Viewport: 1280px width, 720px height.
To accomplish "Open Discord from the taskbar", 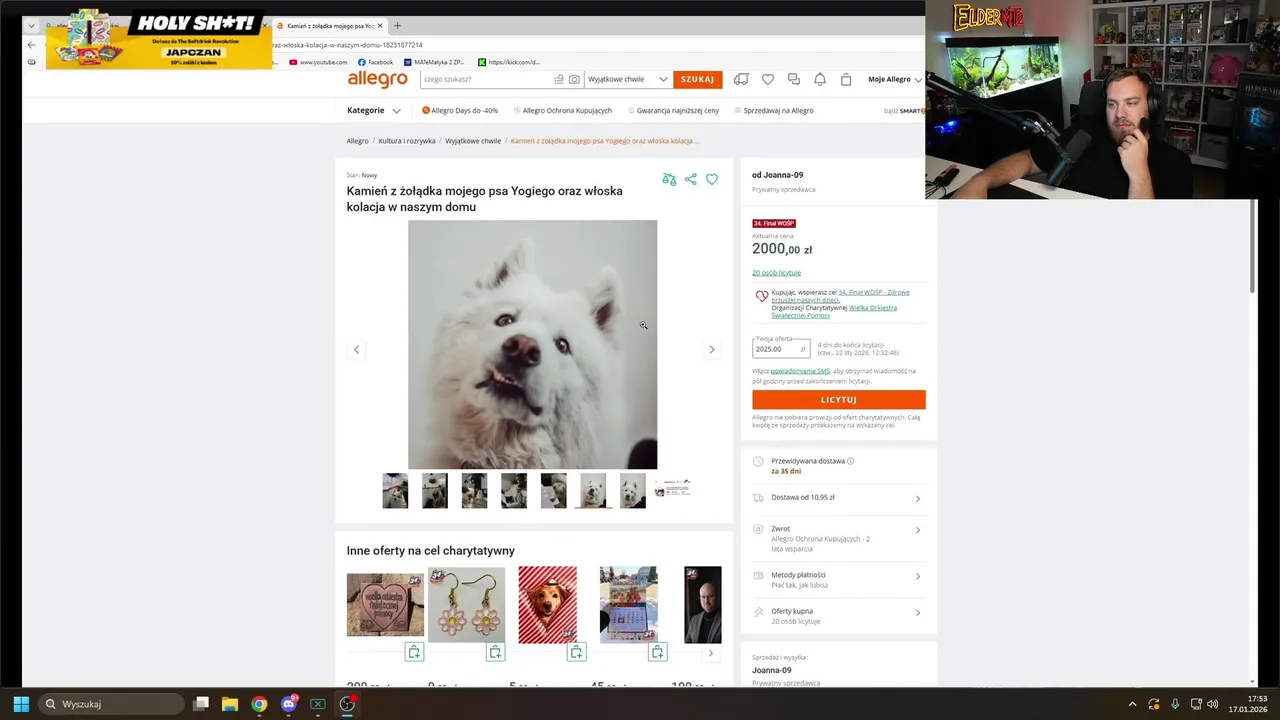I will pos(289,704).
